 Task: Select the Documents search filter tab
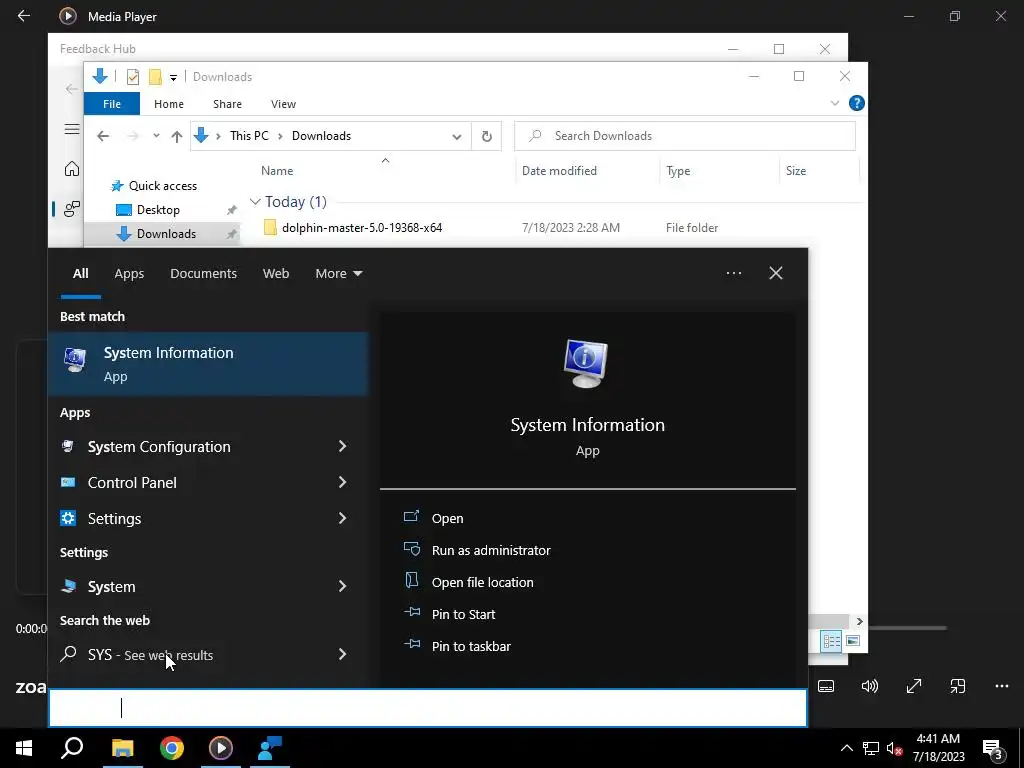[x=203, y=273]
